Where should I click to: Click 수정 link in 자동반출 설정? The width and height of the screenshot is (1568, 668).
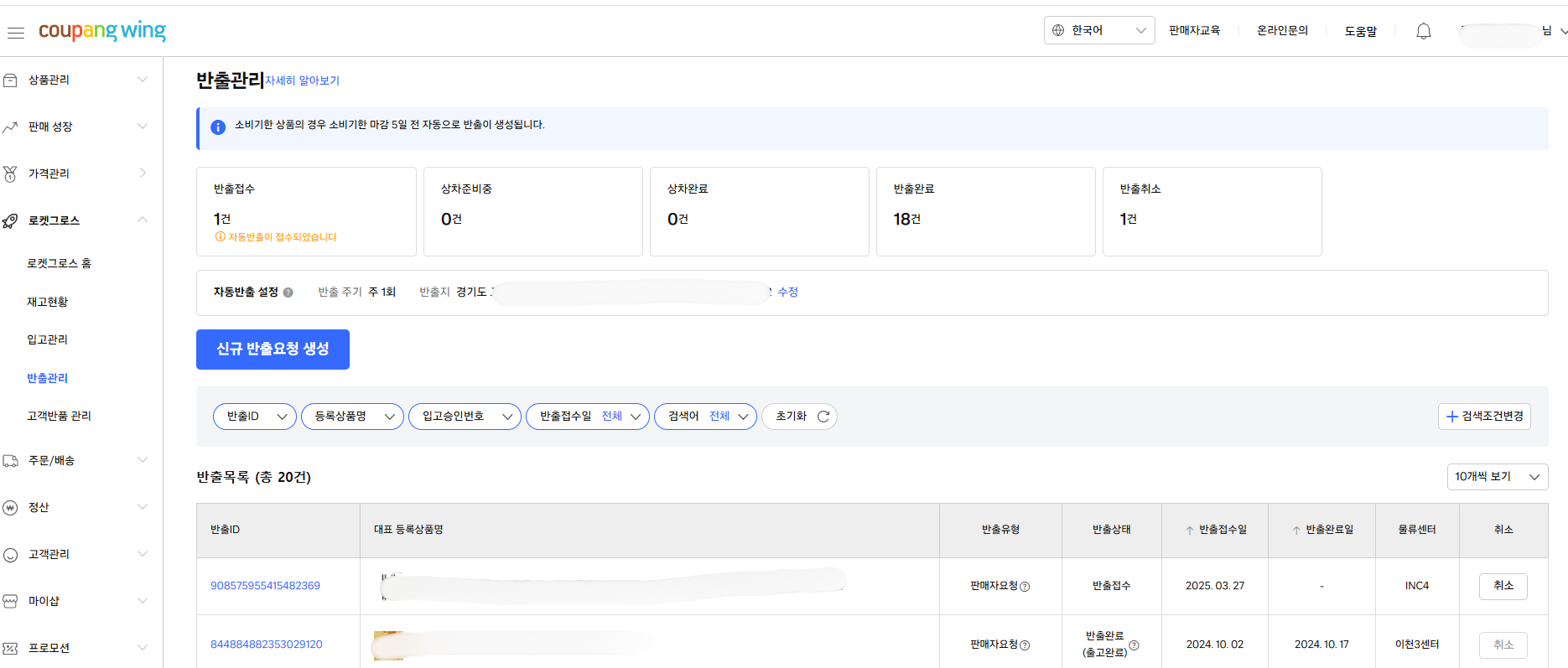pyautogui.click(x=788, y=292)
